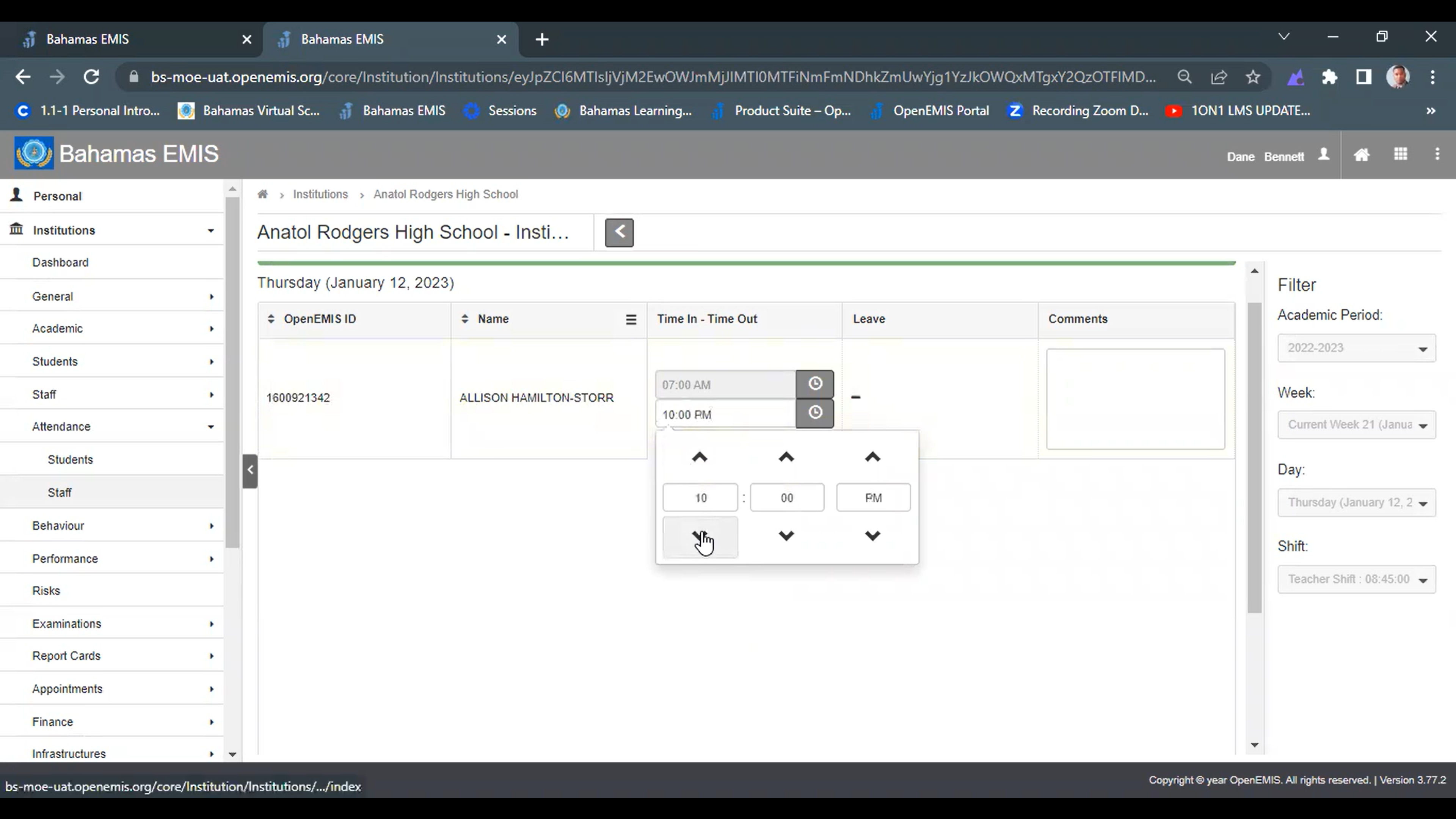Sort by the Name column arrows
Image resolution: width=1456 pixels, height=819 pixels.
pyautogui.click(x=464, y=319)
